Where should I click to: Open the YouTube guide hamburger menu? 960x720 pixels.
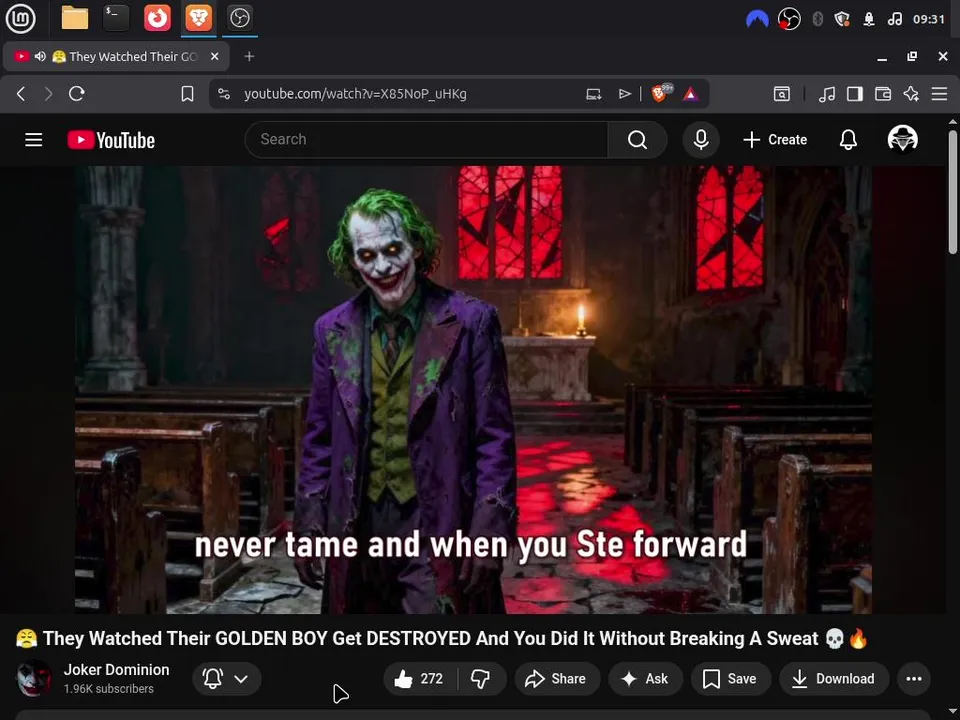pos(34,140)
